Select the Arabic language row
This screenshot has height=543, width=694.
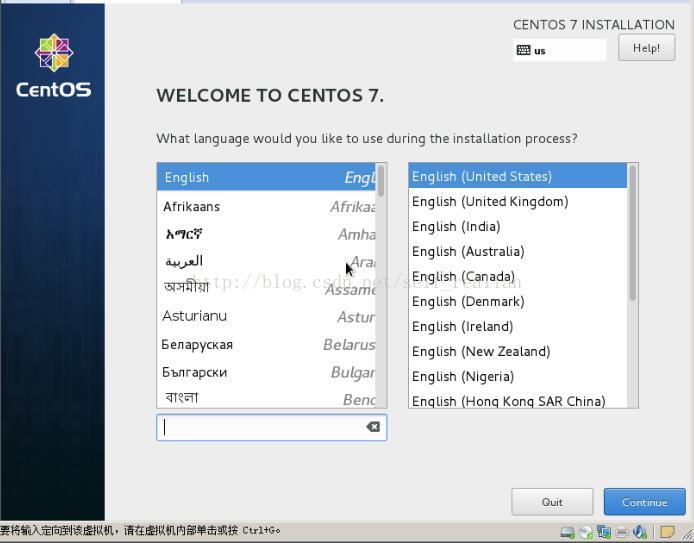pos(266,261)
